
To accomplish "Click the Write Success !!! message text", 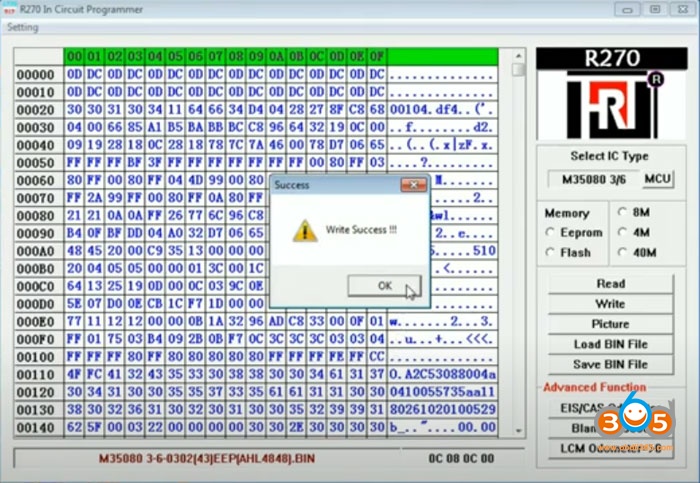I will [x=361, y=230].
